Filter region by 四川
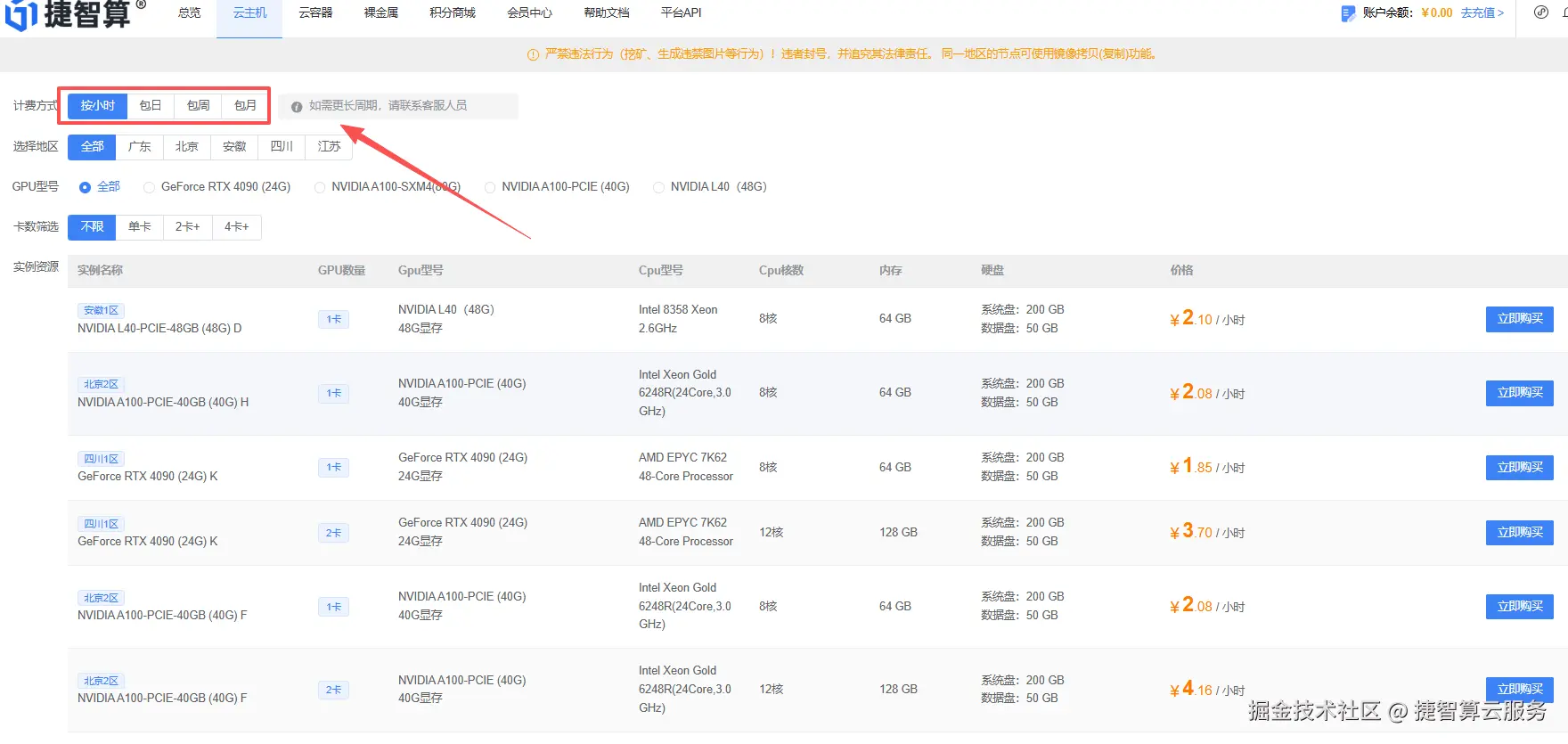This screenshot has width=1568, height=744. point(282,146)
